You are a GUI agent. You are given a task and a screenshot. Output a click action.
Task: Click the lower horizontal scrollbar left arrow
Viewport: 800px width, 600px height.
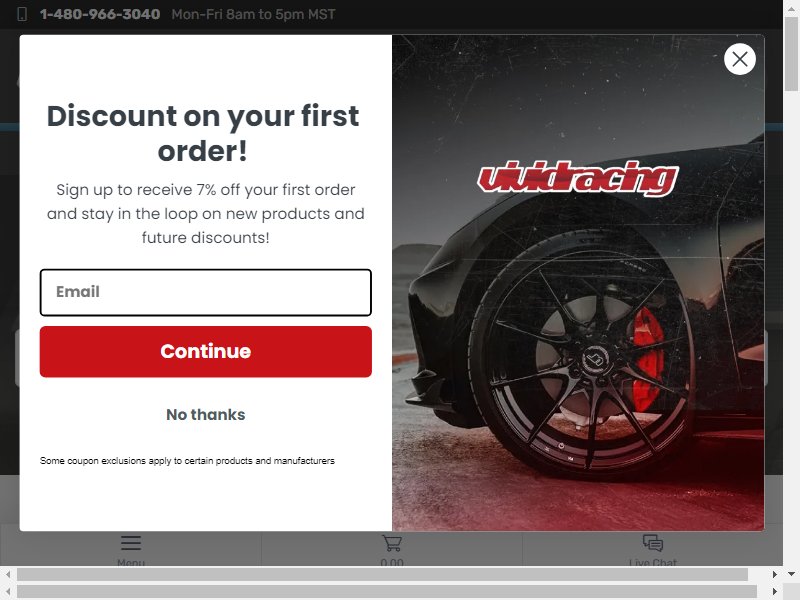(x=7, y=592)
